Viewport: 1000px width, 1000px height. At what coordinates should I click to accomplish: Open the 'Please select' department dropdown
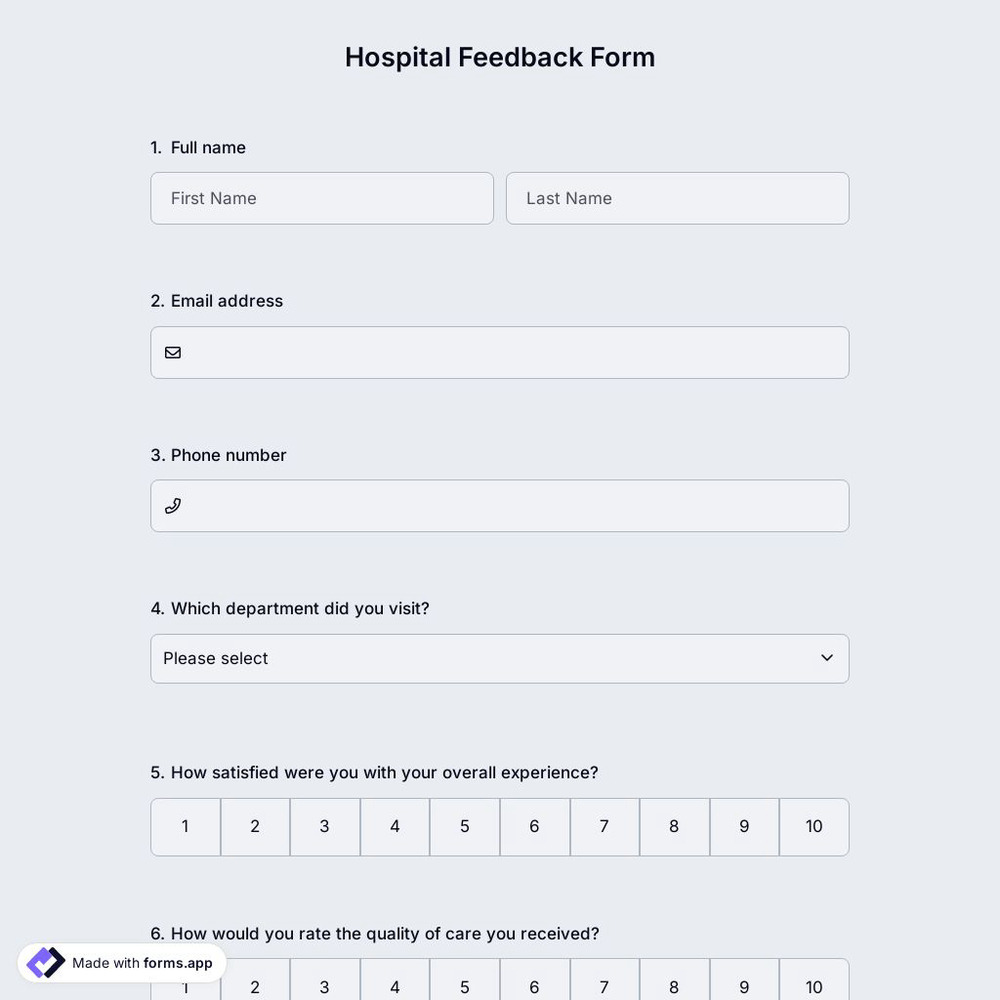(x=500, y=658)
